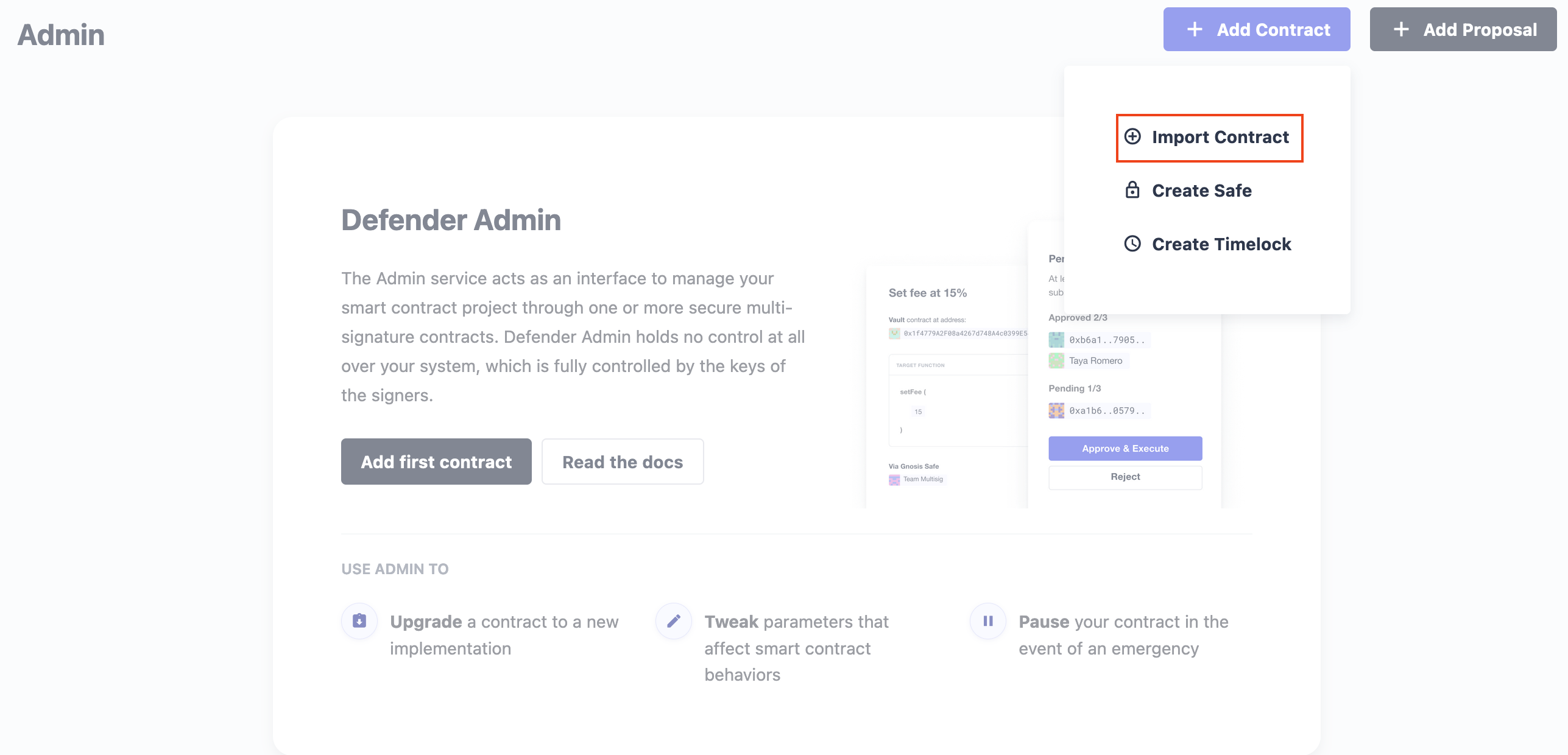
Task: Click the Taya Romero avatar icon
Action: [x=1056, y=360]
